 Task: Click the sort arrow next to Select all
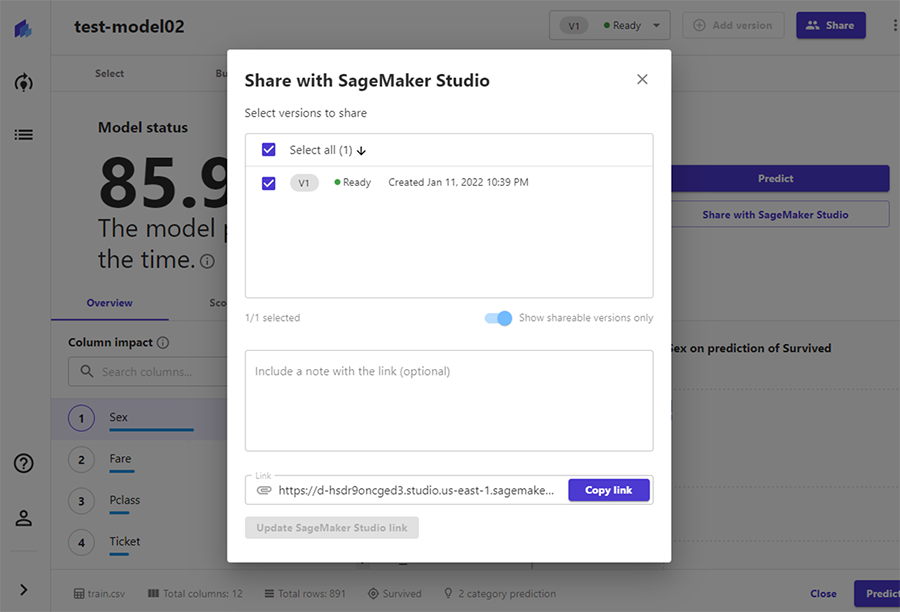361,151
